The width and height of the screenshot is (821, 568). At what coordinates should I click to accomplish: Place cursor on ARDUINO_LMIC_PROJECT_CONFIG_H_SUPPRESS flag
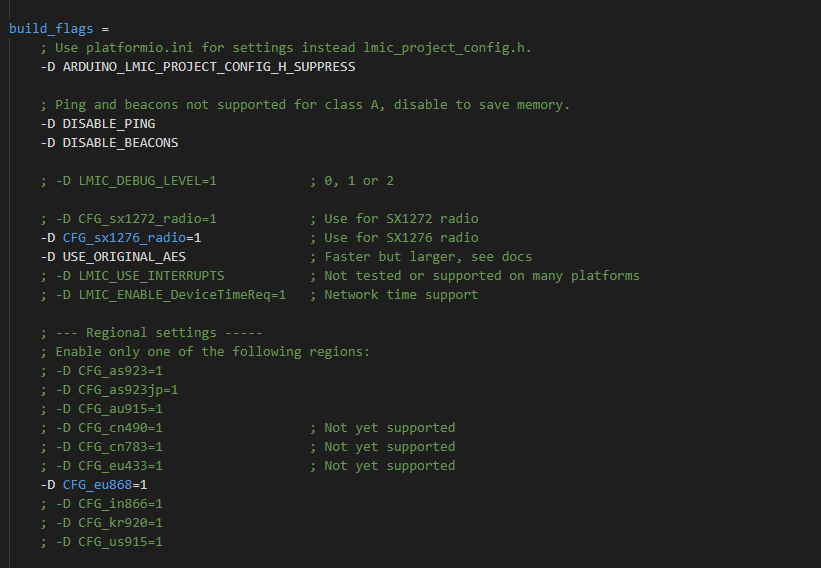click(x=208, y=67)
